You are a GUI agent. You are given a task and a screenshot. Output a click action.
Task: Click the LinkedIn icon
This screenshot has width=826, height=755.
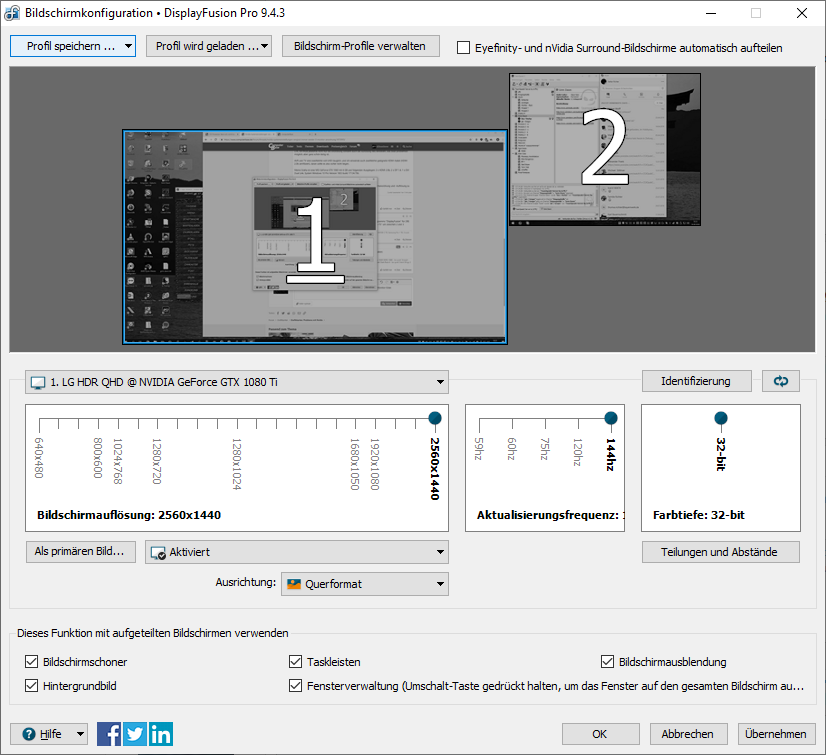pyautogui.click(x=161, y=734)
